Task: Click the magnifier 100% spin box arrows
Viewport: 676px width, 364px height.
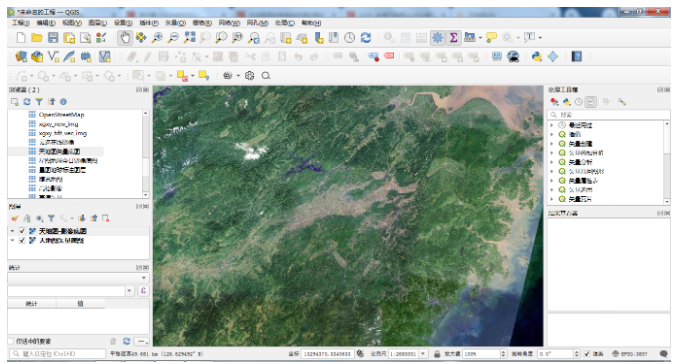Action: tap(503, 354)
